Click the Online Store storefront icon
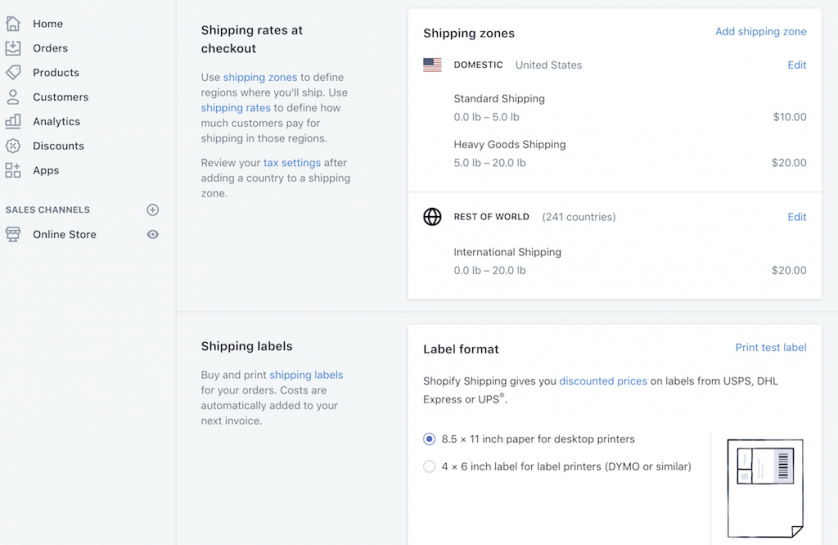This screenshot has width=838, height=545. pyautogui.click(x=13, y=234)
